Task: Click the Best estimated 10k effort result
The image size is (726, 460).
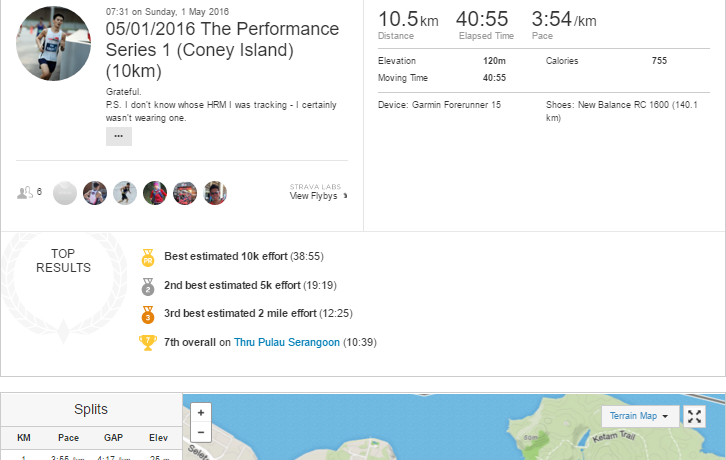Action: [x=244, y=256]
